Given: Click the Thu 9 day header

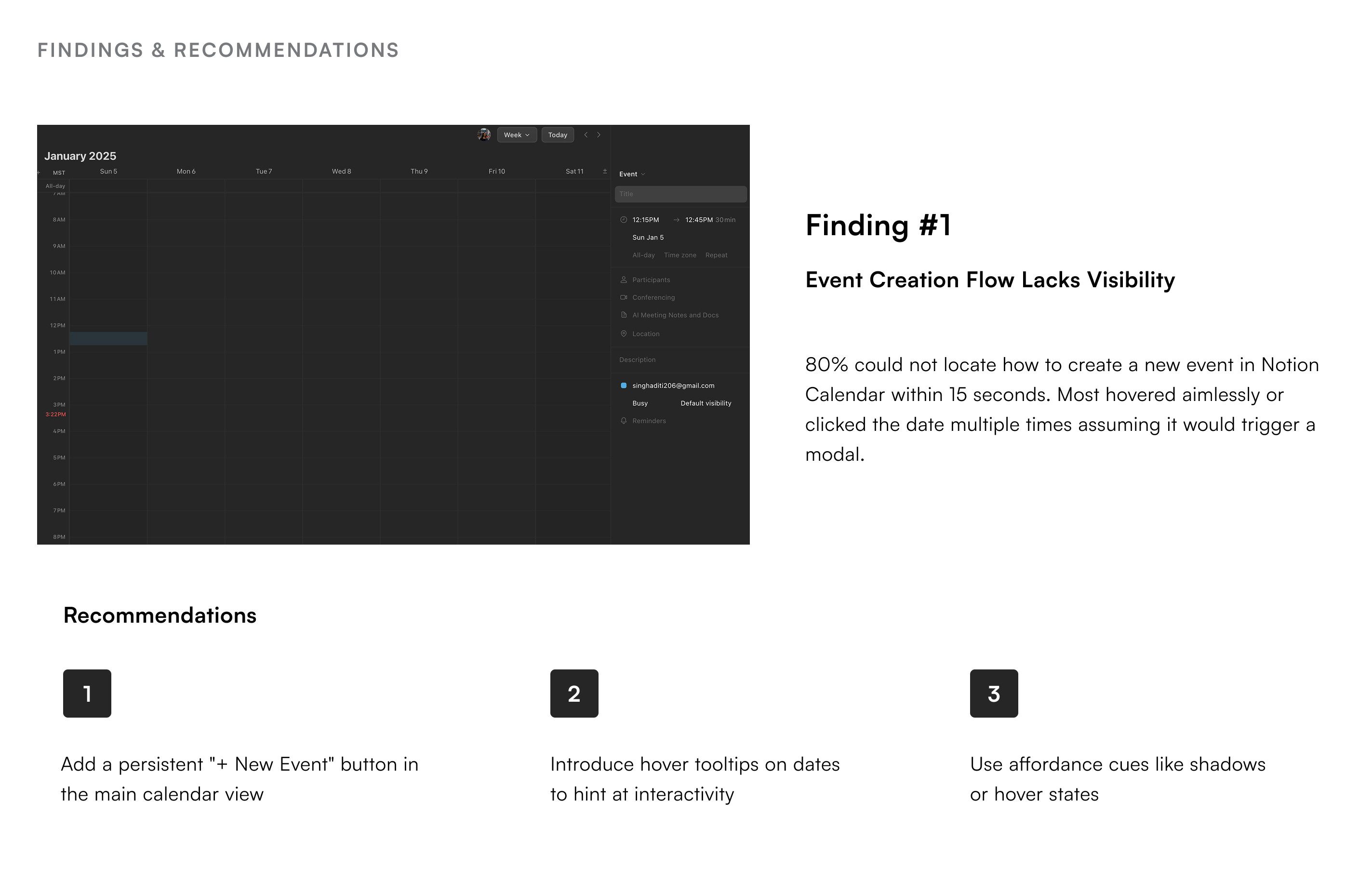Looking at the screenshot, I should tap(419, 171).
